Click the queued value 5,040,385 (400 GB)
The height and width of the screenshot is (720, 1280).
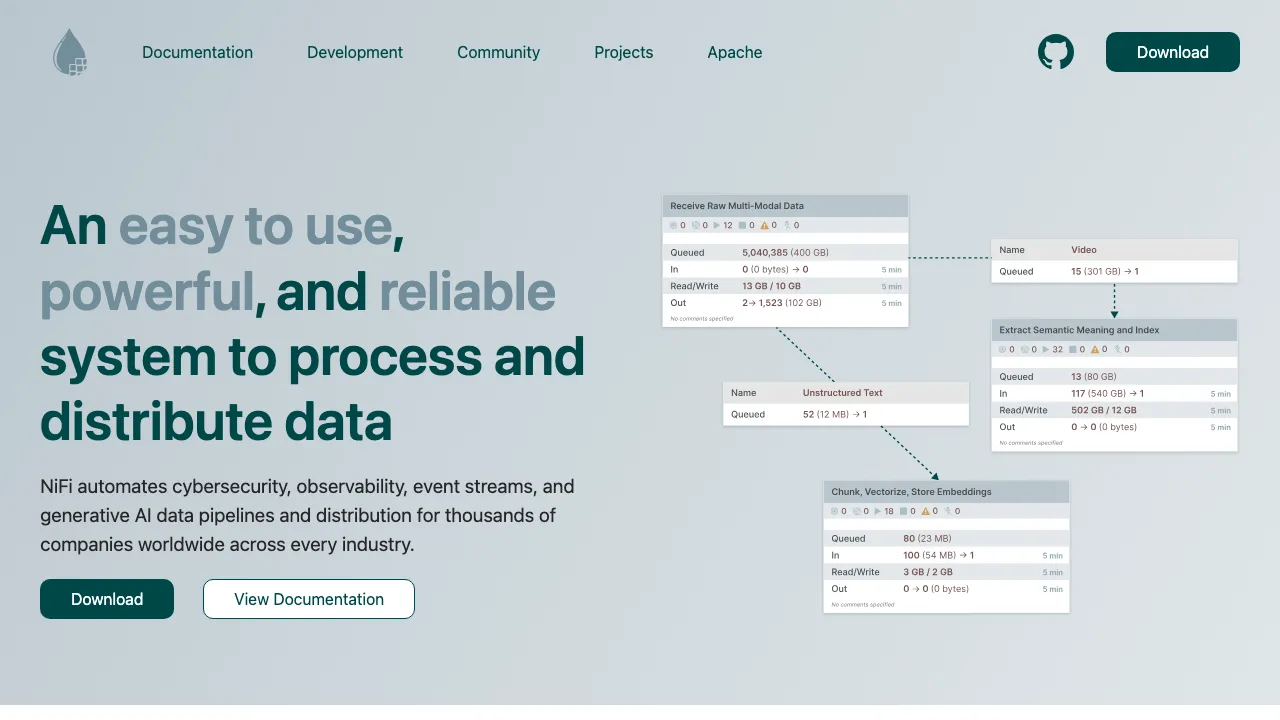[785, 252]
